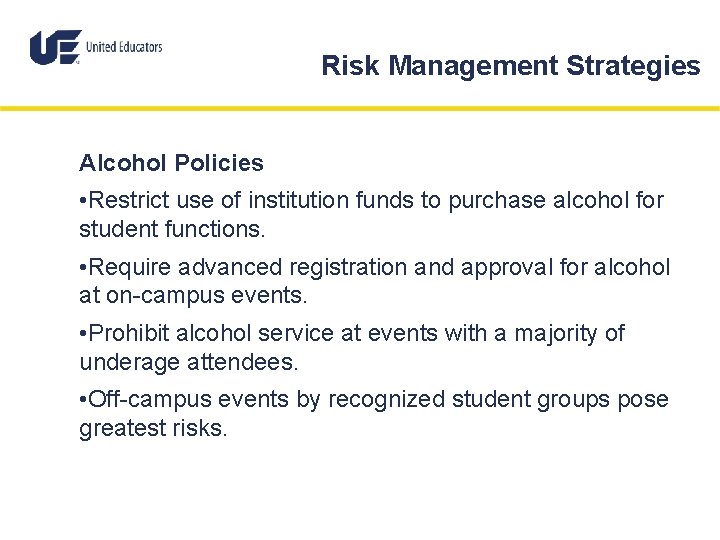720x540 pixels.
Task: Click the word 'purchase' in first bullet
Action: 497,201
